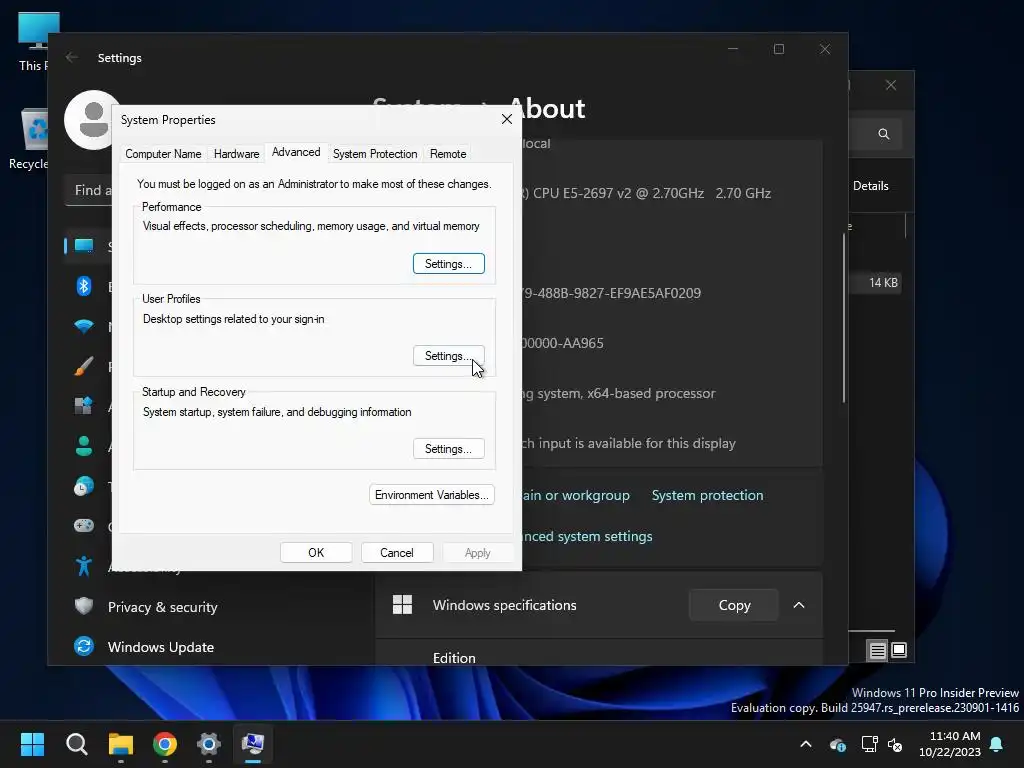Confirm System Properties with OK
Image resolution: width=1024 pixels, height=768 pixels.
pyautogui.click(x=316, y=552)
